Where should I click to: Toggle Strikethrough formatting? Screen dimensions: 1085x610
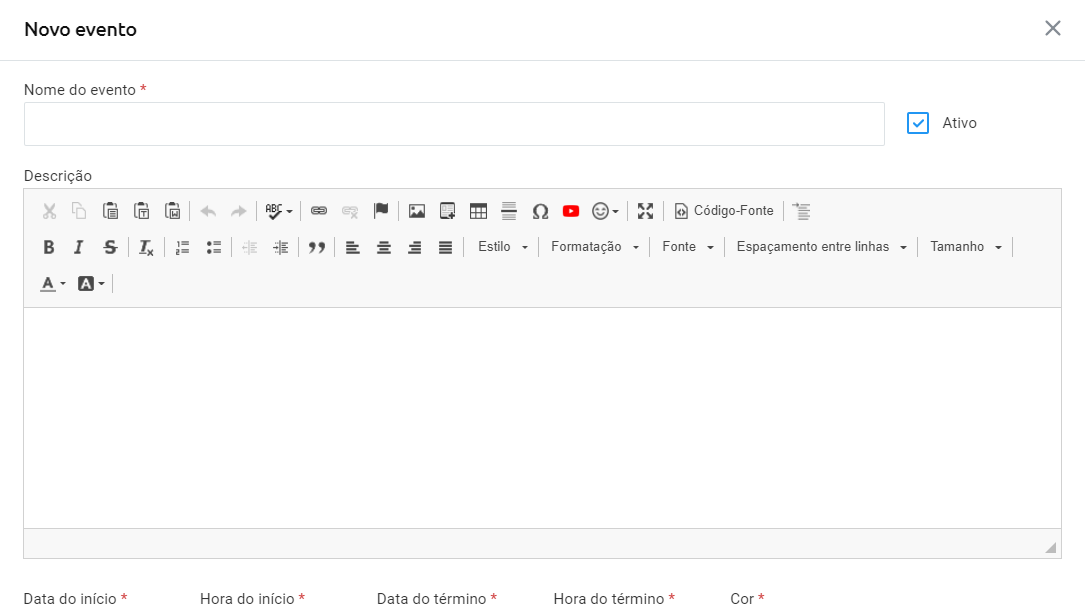click(110, 247)
